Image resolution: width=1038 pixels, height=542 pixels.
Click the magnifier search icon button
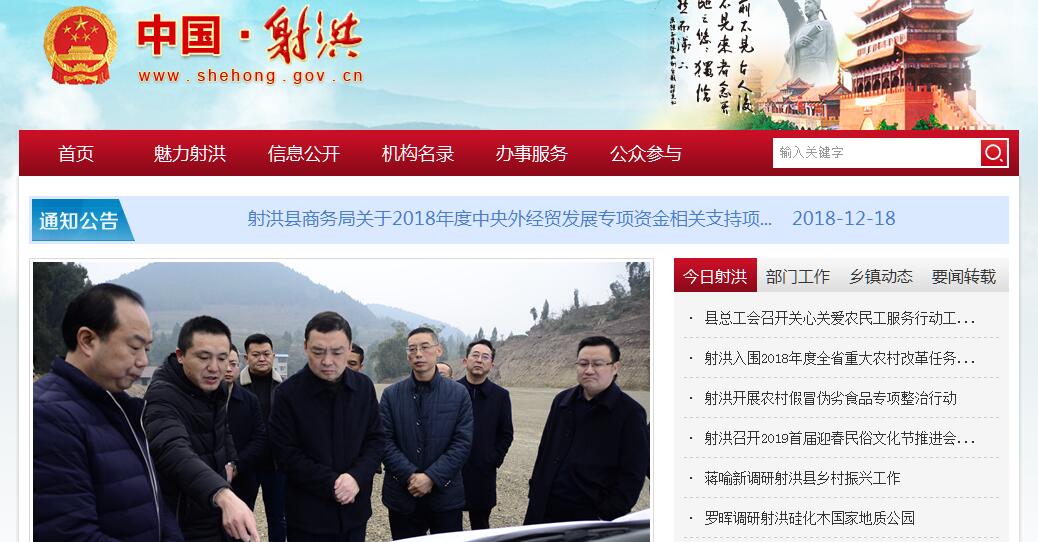tap(994, 153)
